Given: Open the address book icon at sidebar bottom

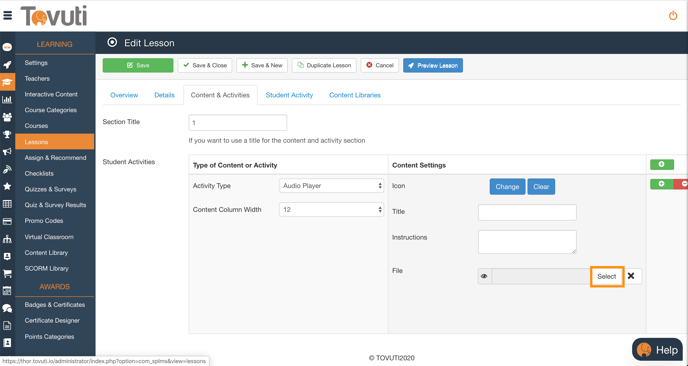Looking at the screenshot, I should coord(7,343).
